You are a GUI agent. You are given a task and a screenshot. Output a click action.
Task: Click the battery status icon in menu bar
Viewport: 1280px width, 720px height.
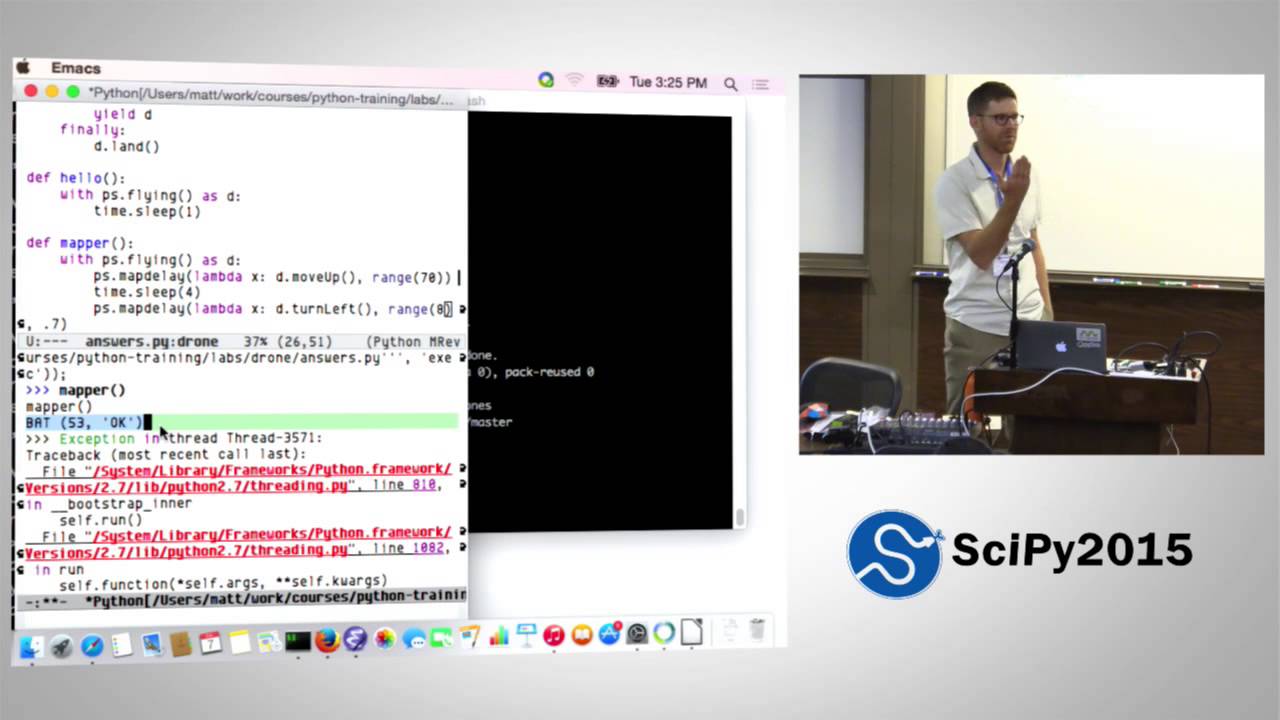[606, 81]
